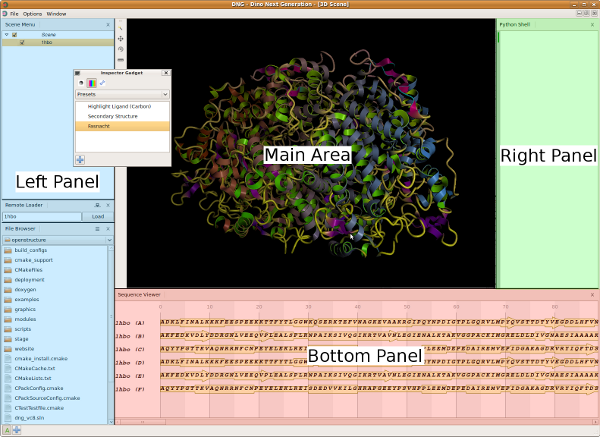Image resolution: width=600 pixels, height=437 pixels.
Task: Click the Load button in Remote Loader
Action: click(97, 216)
